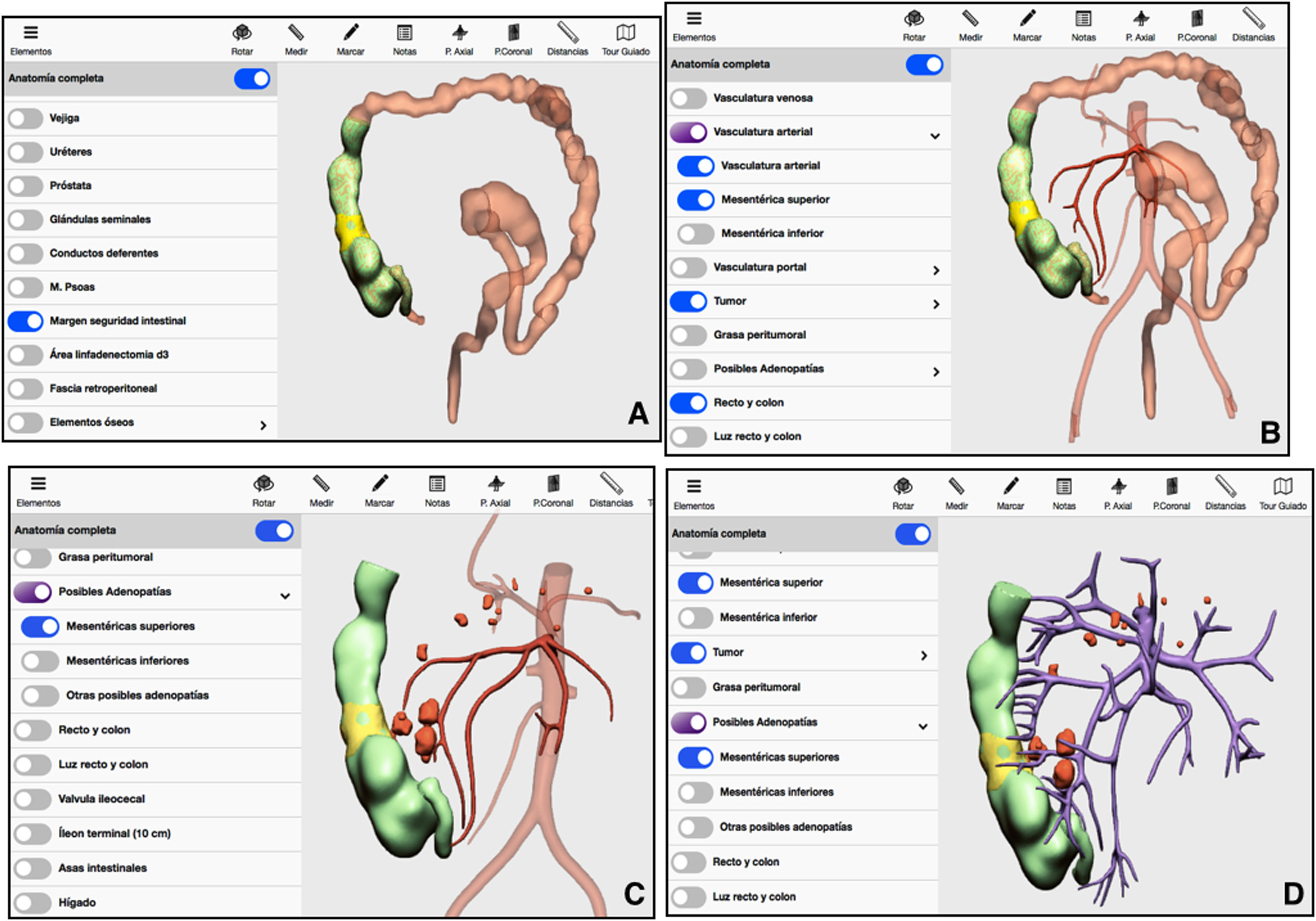The width and height of the screenshot is (1316, 921).
Task: Open Notas icon in panel D
Action: click(x=1064, y=487)
